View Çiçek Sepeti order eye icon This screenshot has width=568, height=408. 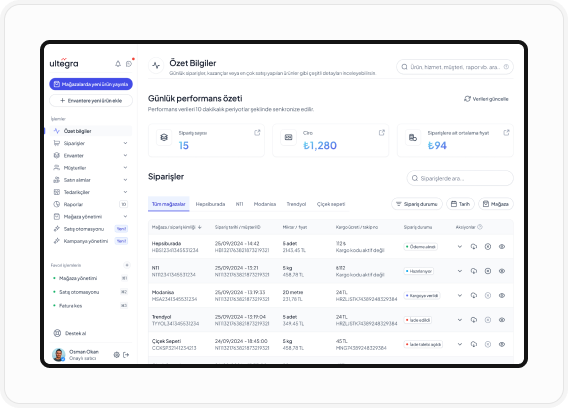pos(502,344)
